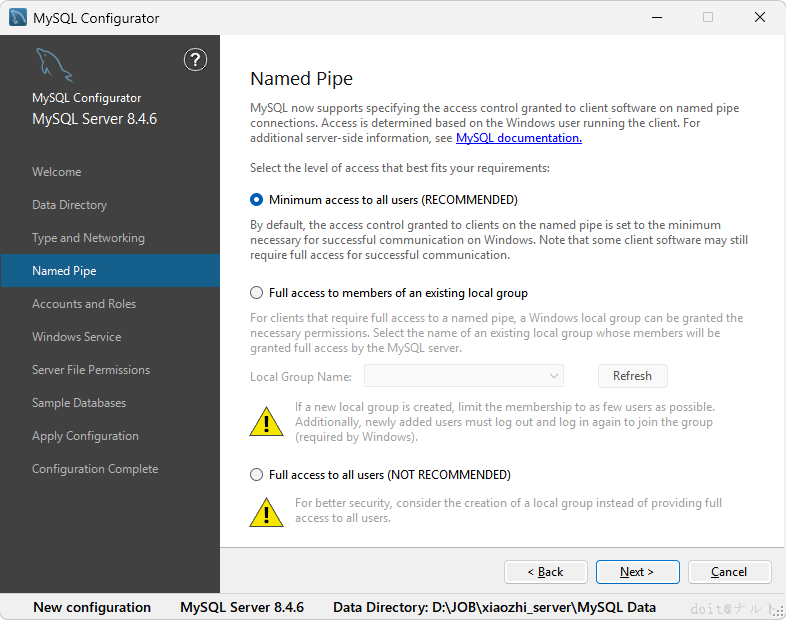Click the window resize grip in corner
Viewport: 786px width, 620px height.
777,611
